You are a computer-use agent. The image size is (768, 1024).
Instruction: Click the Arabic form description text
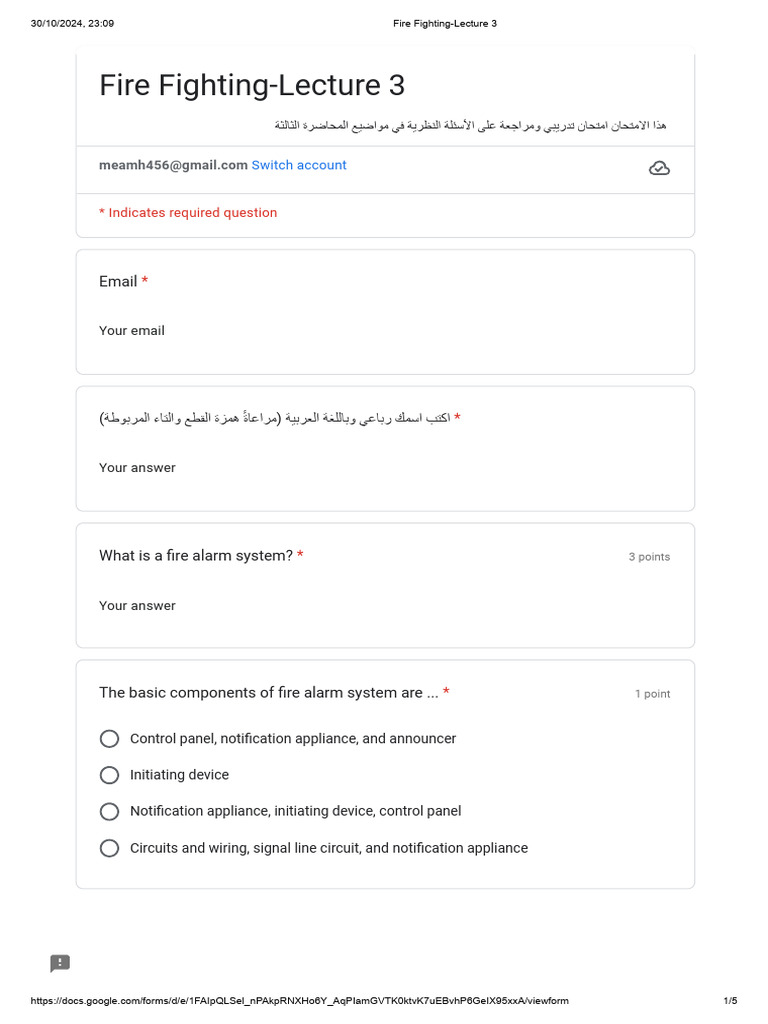(x=470, y=125)
